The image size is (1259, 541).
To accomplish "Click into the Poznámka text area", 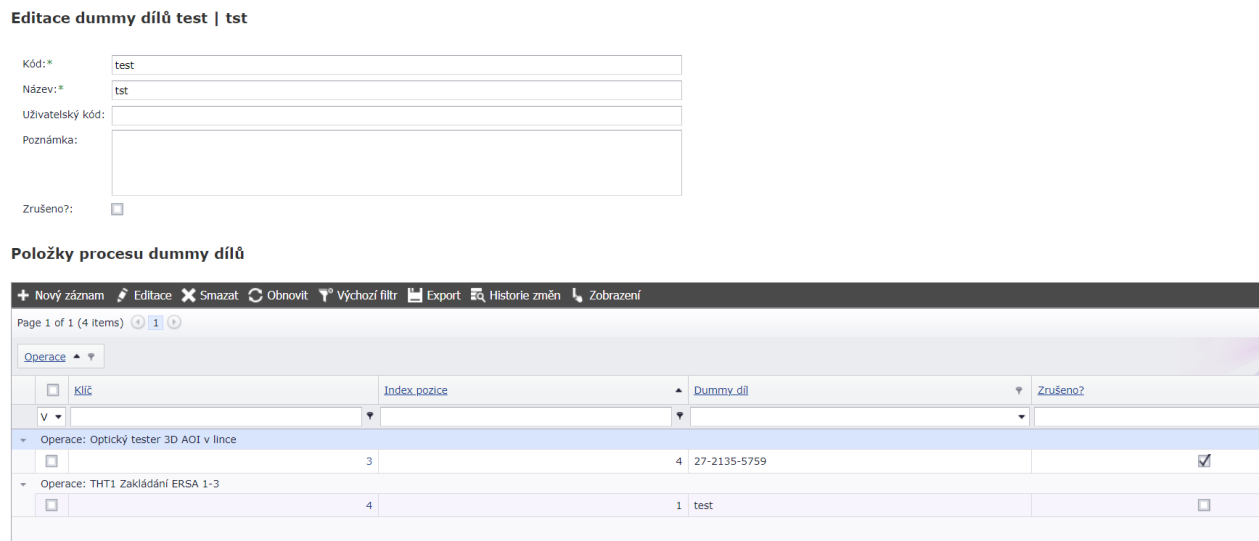I will pos(396,162).
